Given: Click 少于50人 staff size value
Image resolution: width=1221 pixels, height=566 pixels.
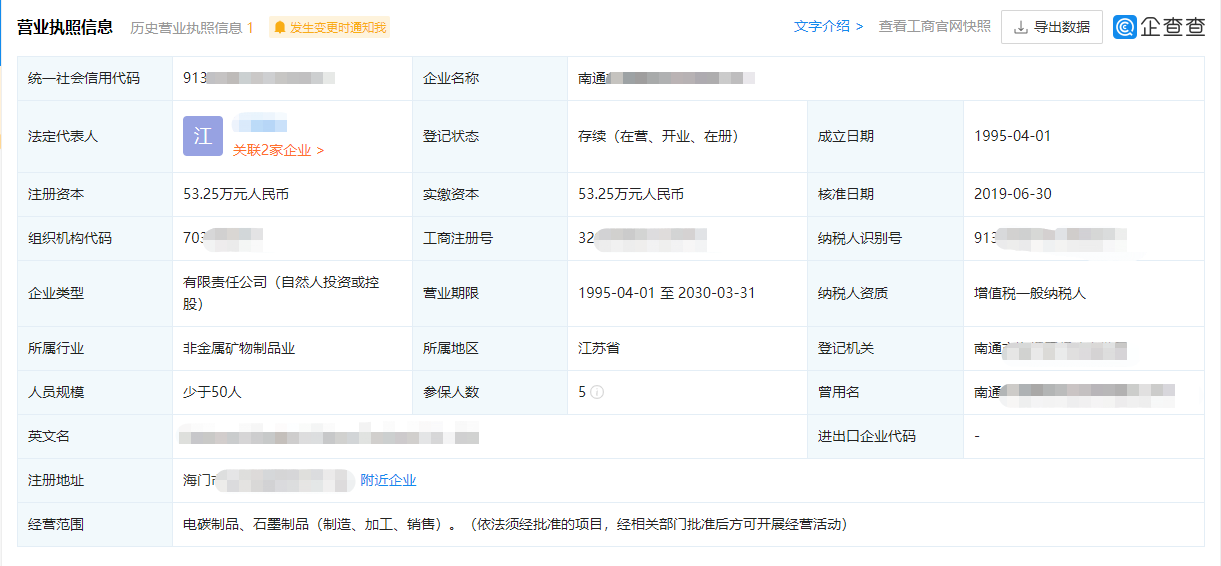Looking at the screenshot, I should point(212,392).
